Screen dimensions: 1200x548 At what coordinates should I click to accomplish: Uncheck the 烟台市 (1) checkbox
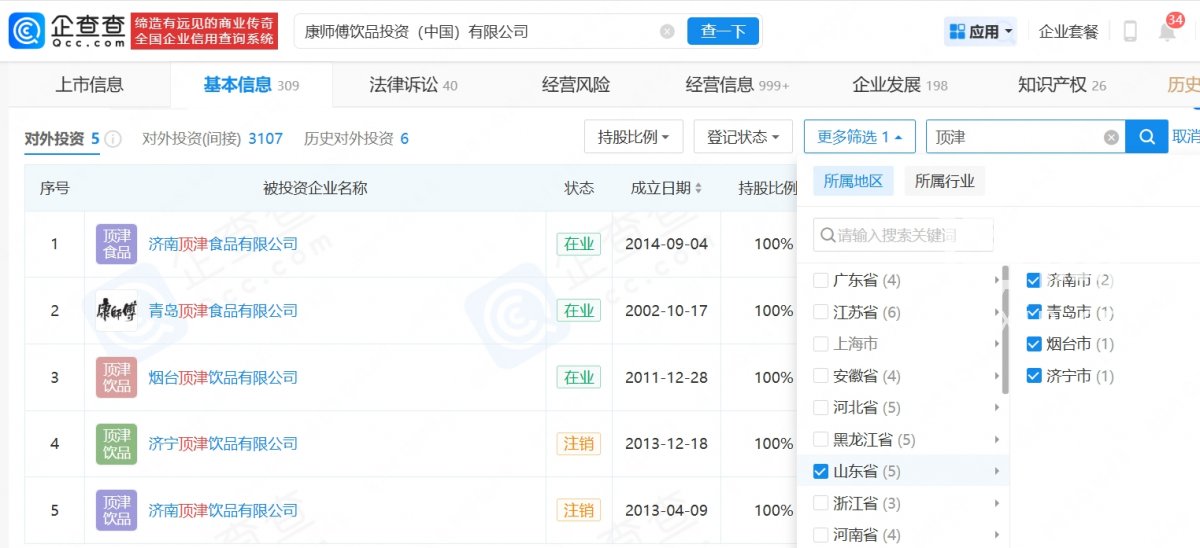click(1034, 344)
